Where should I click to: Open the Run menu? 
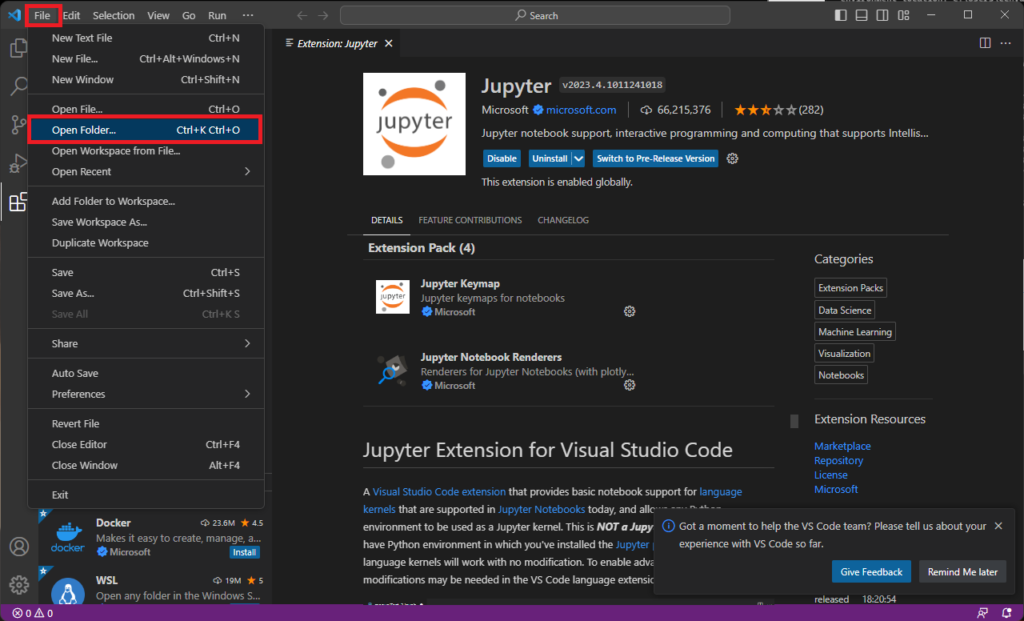click(217, 15)
